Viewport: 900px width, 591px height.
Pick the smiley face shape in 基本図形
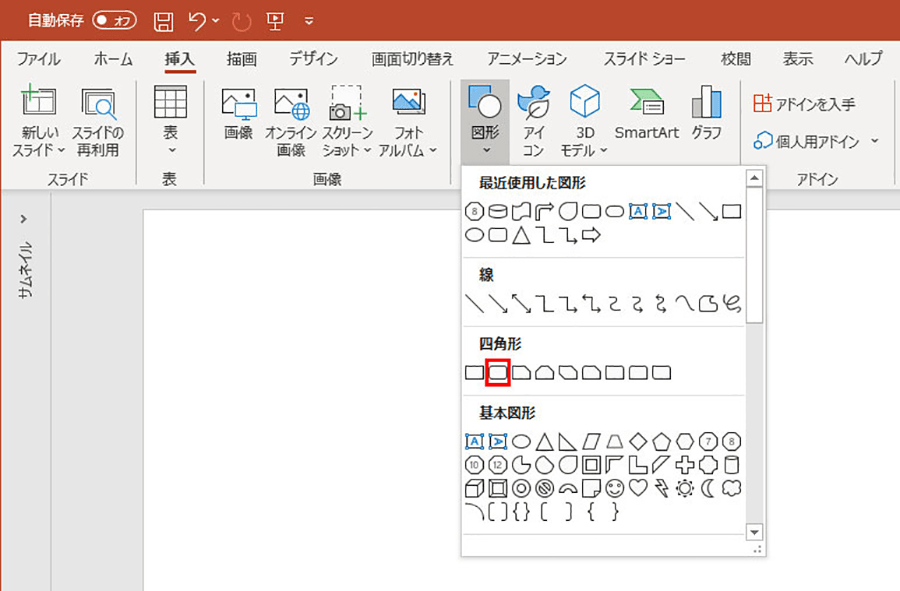615,489
